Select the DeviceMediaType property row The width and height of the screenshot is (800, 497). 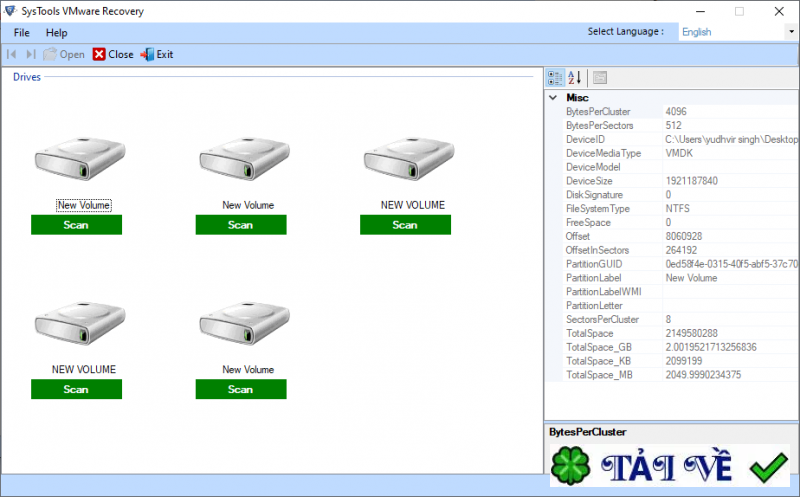pyautogui.click(x=679, y=153)
